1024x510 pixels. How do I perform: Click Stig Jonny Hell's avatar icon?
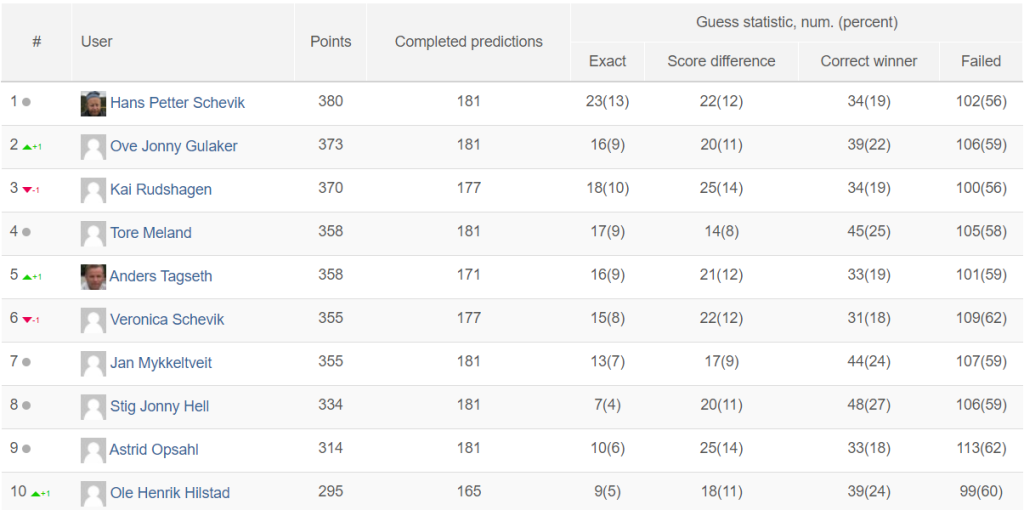(93, 407)
